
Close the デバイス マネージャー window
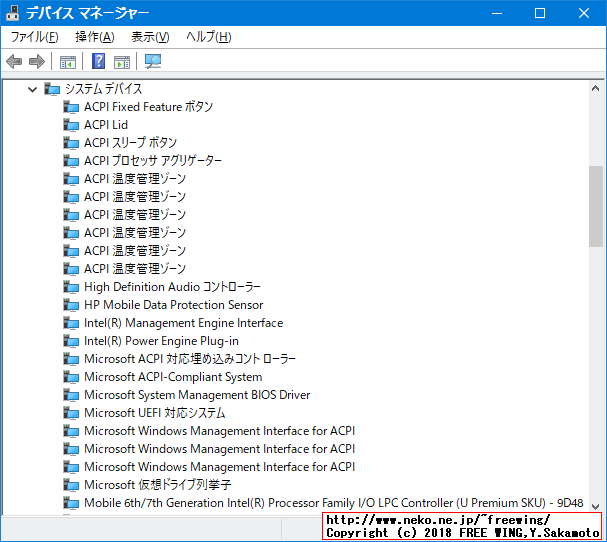click(584, 13)
